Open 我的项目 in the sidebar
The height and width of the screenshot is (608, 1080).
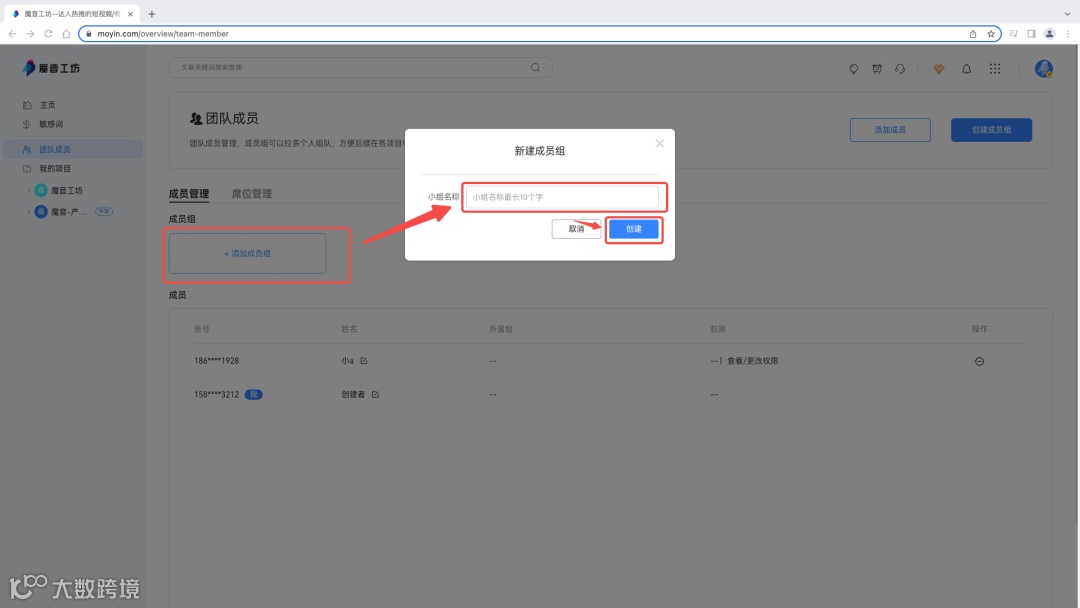point(55,169)
